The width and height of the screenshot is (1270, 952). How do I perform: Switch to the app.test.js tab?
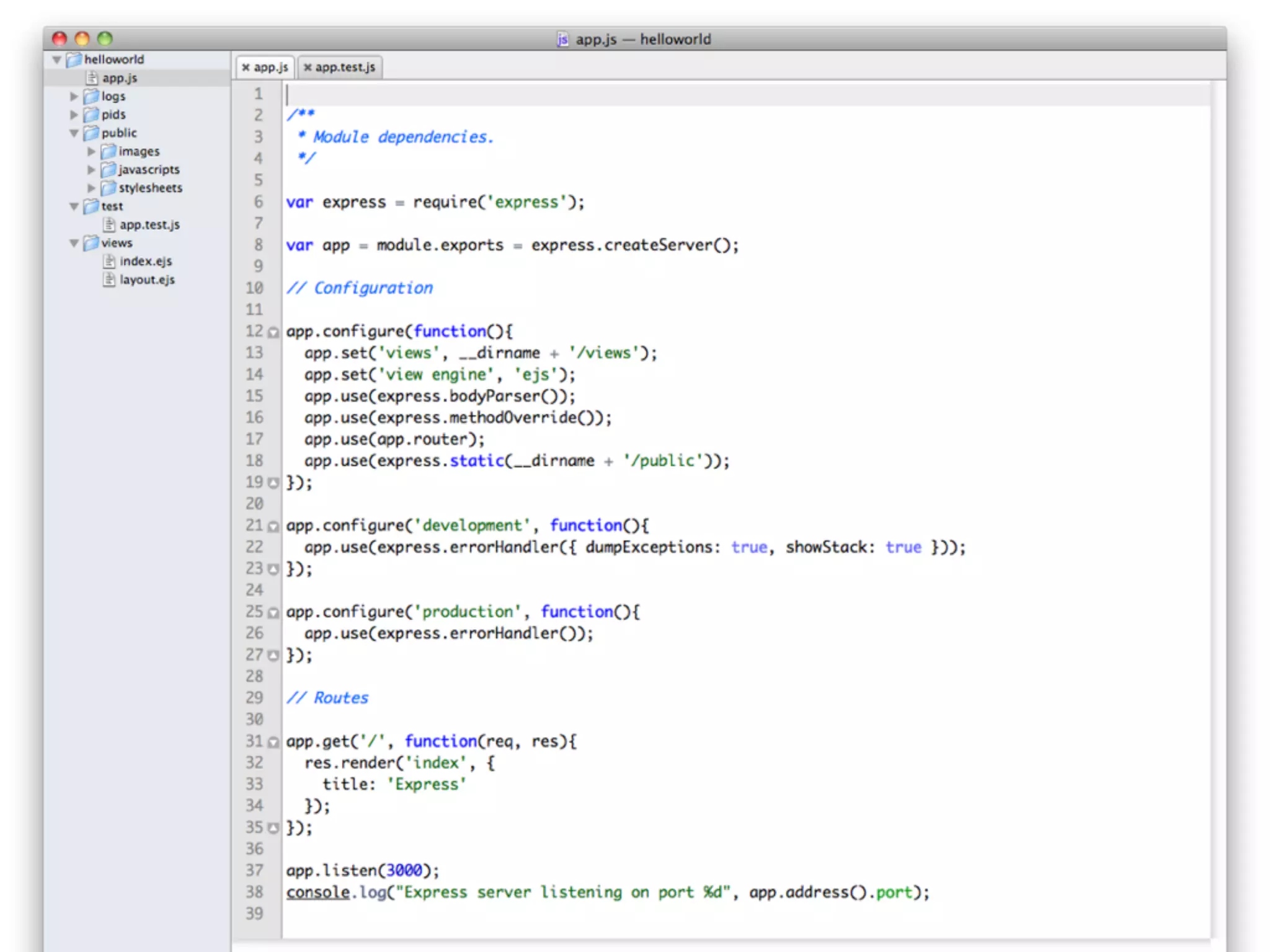tap(345, 68)
